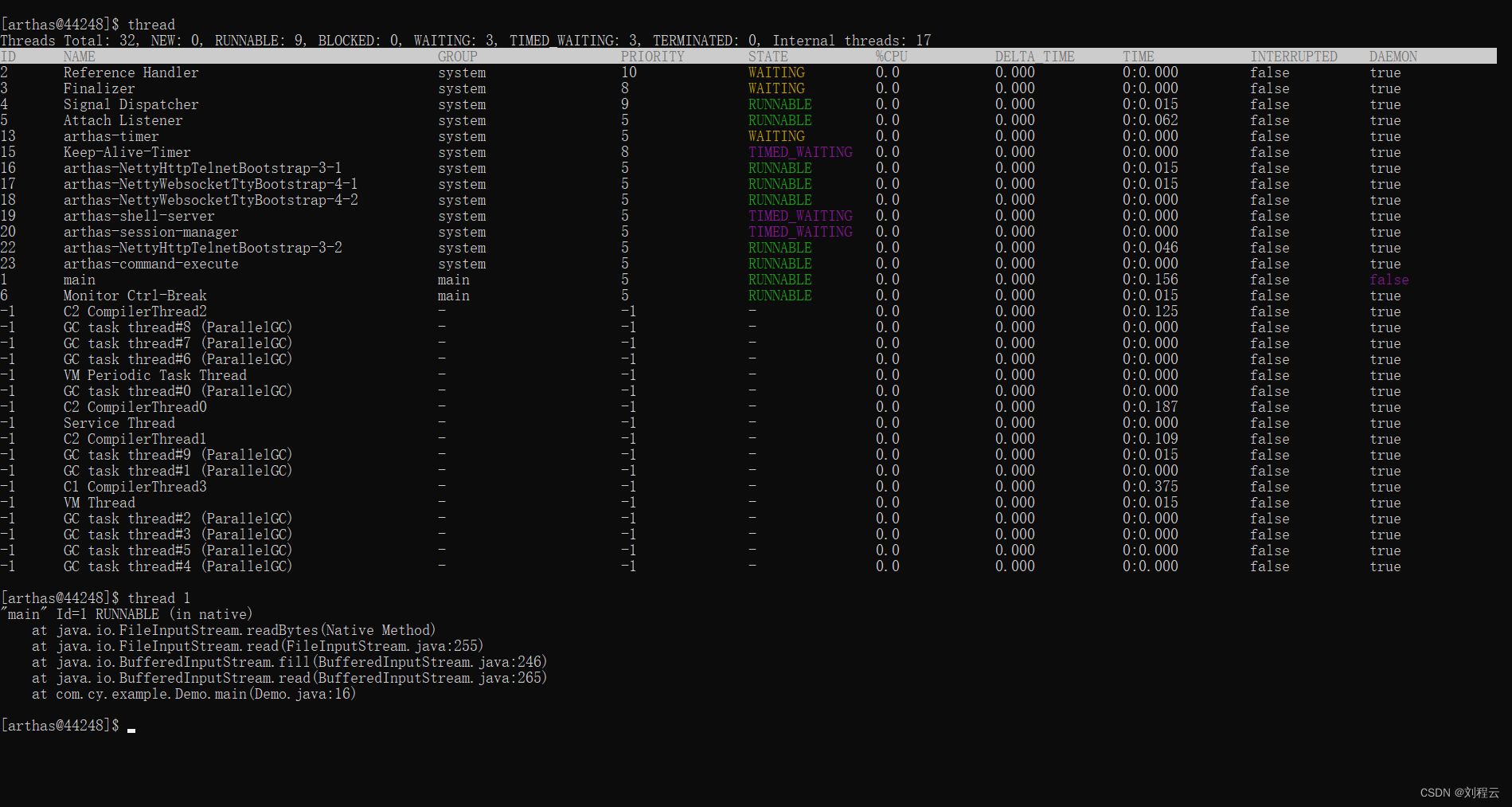
Task: Click time 0:0.062 of Attach Listener
Action: click(x=1151, y=120)
